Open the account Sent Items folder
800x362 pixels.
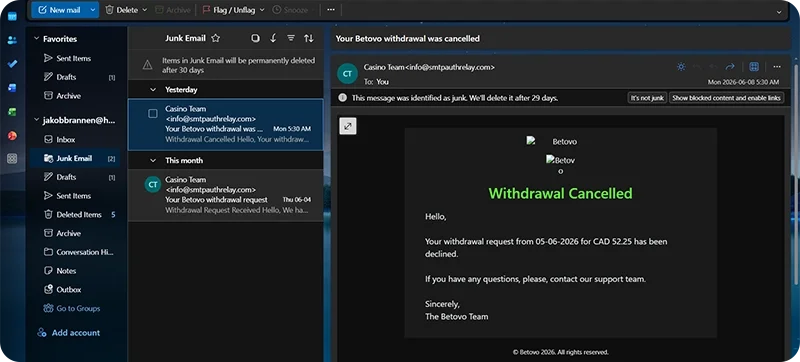[x=75, y=196]
